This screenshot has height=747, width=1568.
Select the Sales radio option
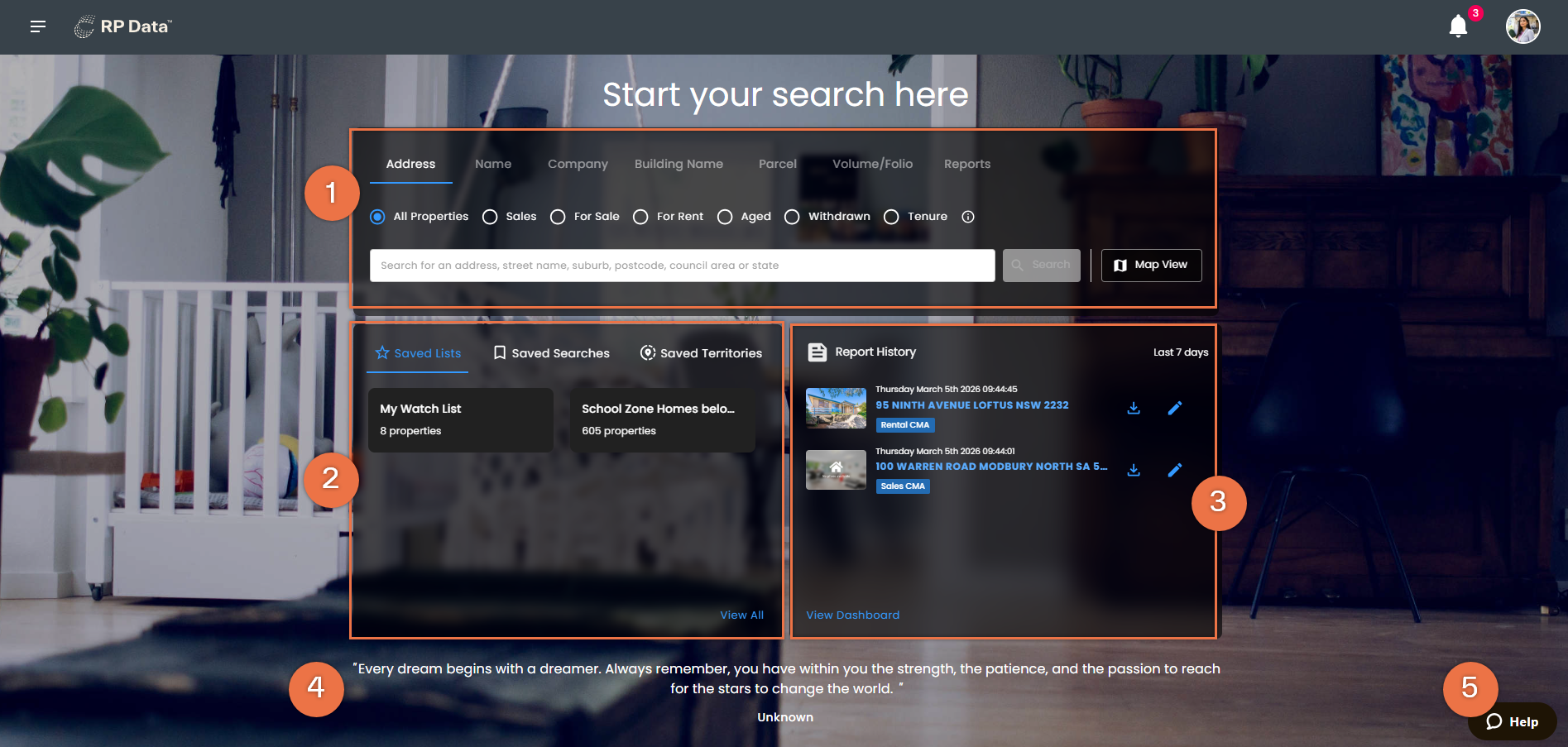click(x=490, y=217)
